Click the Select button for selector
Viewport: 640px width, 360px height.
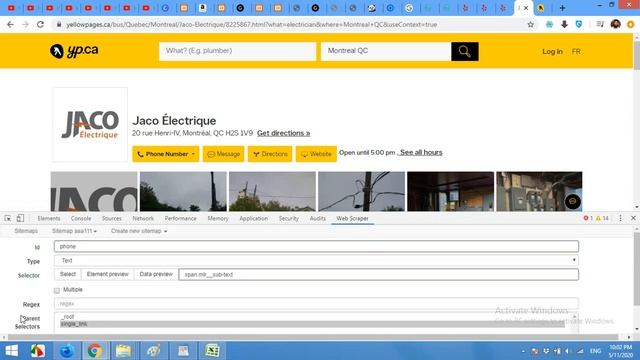click(68, 274)
